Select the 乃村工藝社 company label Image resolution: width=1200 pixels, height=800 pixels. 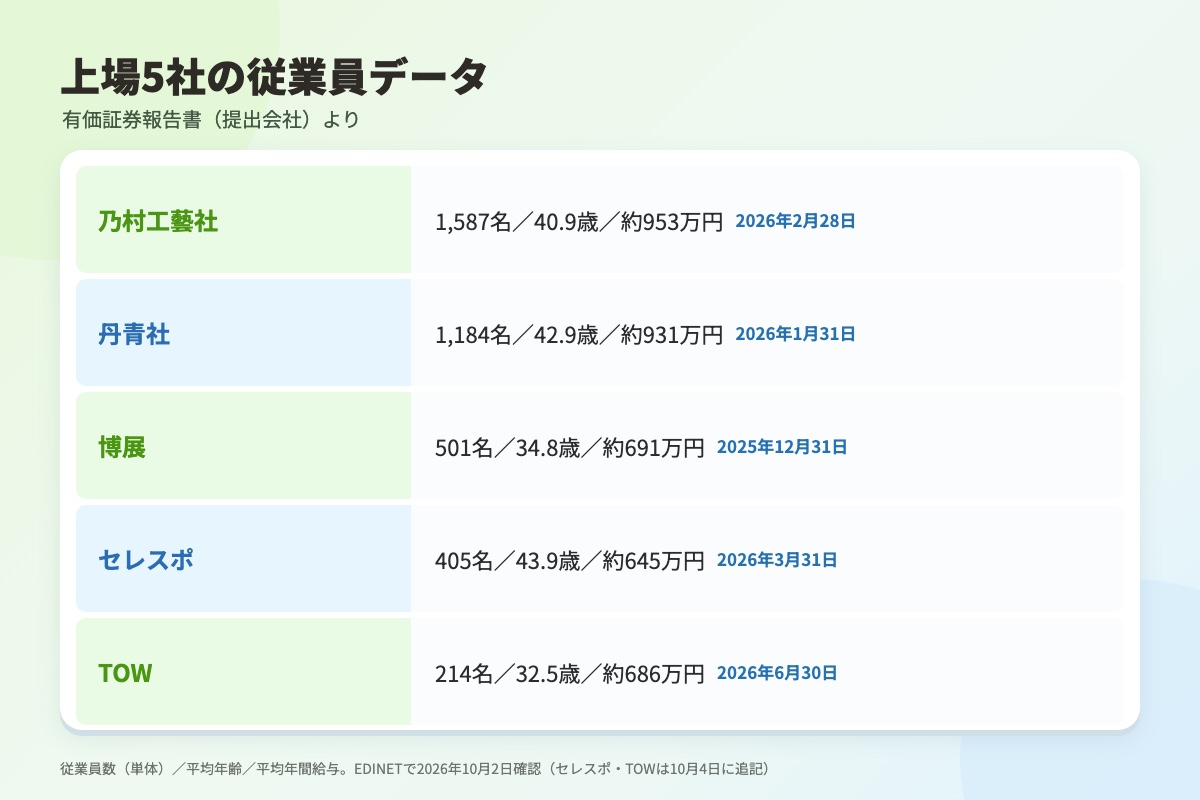(158, 221)
